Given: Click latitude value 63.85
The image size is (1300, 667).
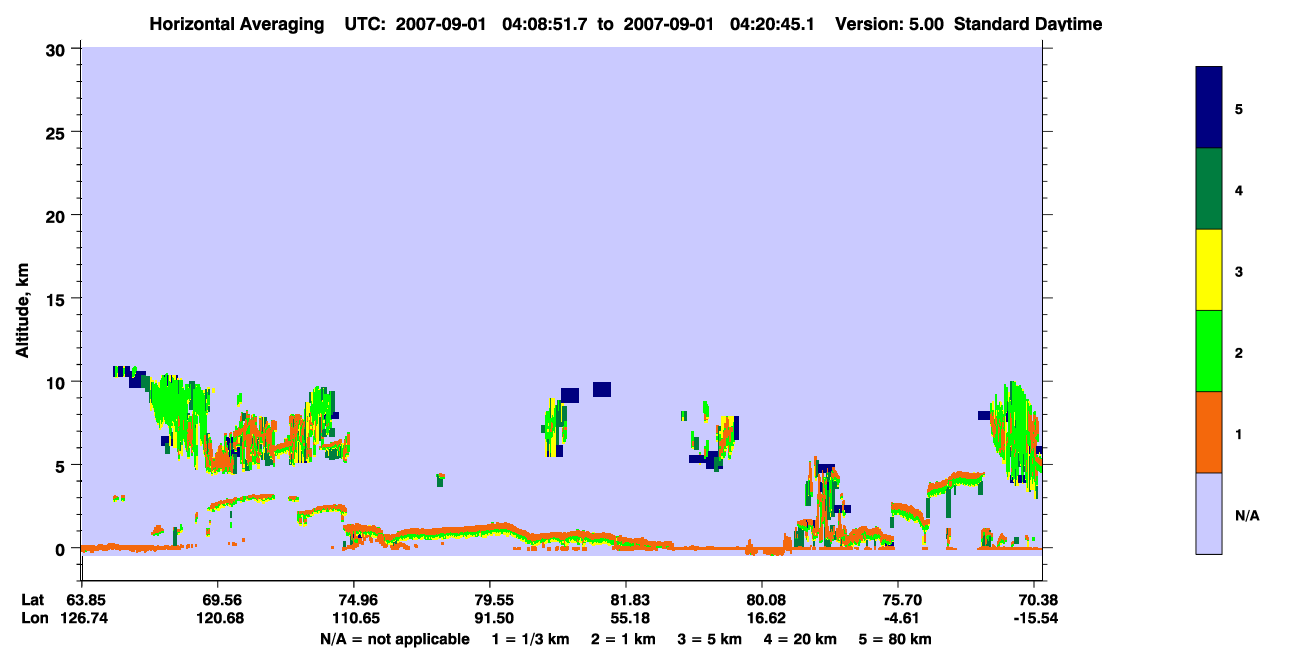Looking at the screenshot, I should point(85,600).
